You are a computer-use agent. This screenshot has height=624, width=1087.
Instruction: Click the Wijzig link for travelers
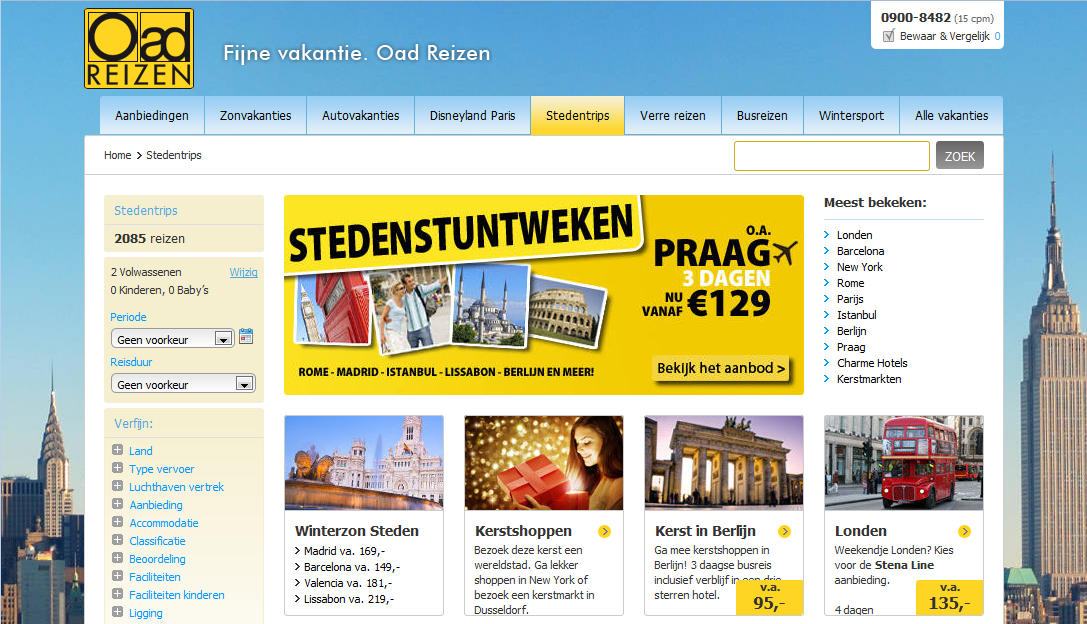tap(243, 272)
